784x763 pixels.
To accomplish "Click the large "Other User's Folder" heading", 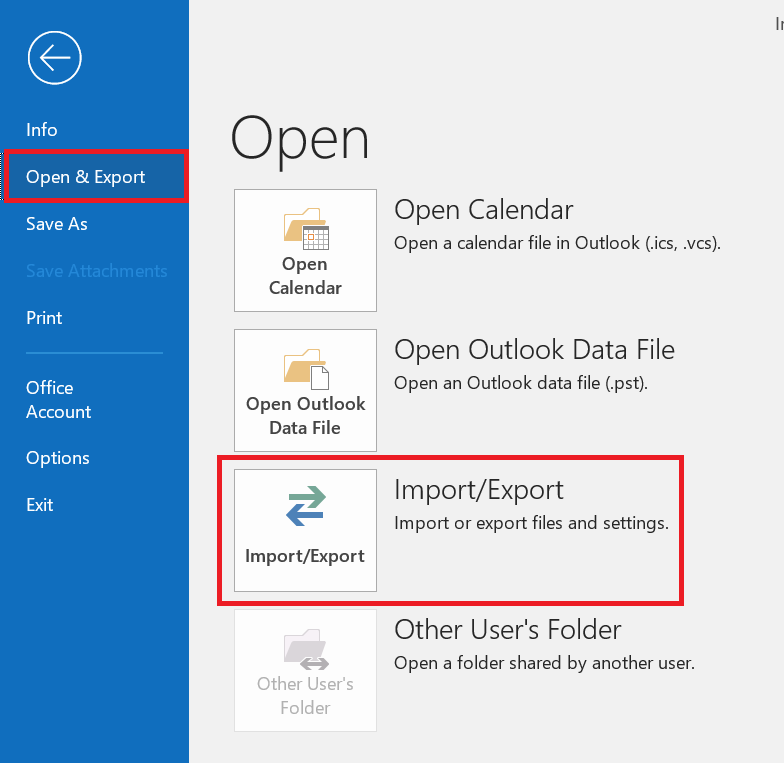I will click(508, 630).
